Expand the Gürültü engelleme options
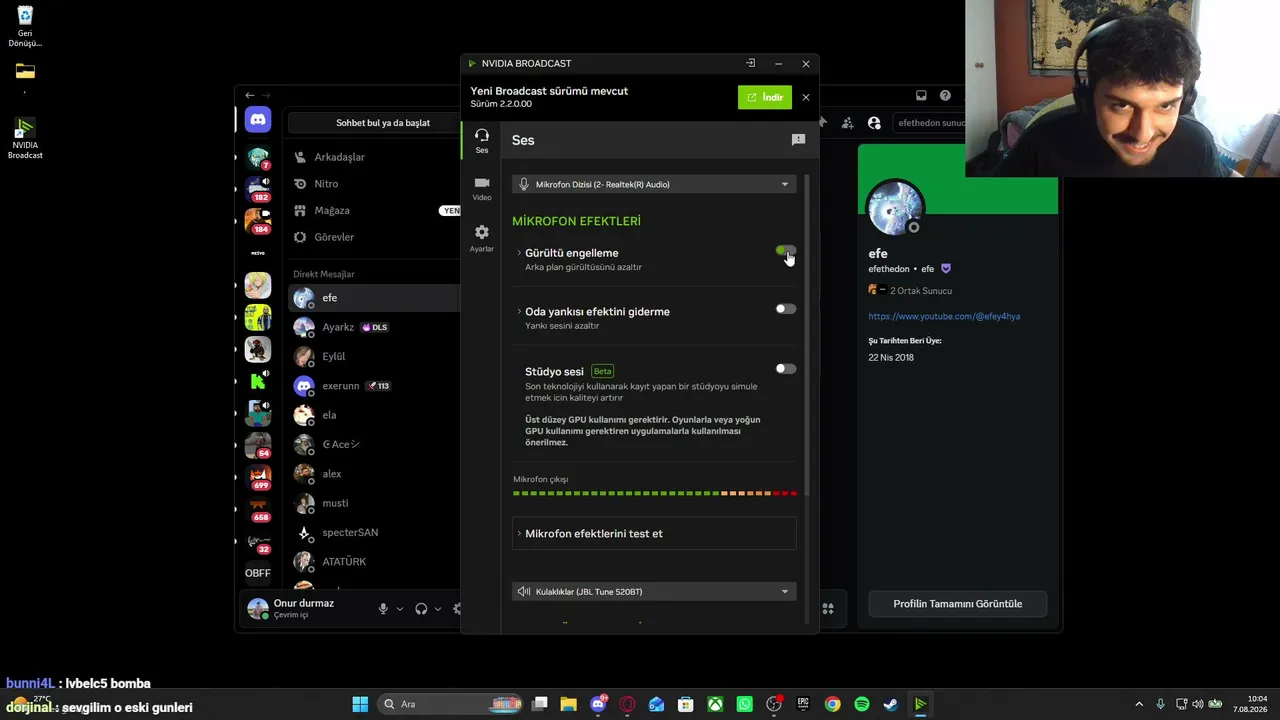Viewport: 1280px width, 720px height. point(519,253)
